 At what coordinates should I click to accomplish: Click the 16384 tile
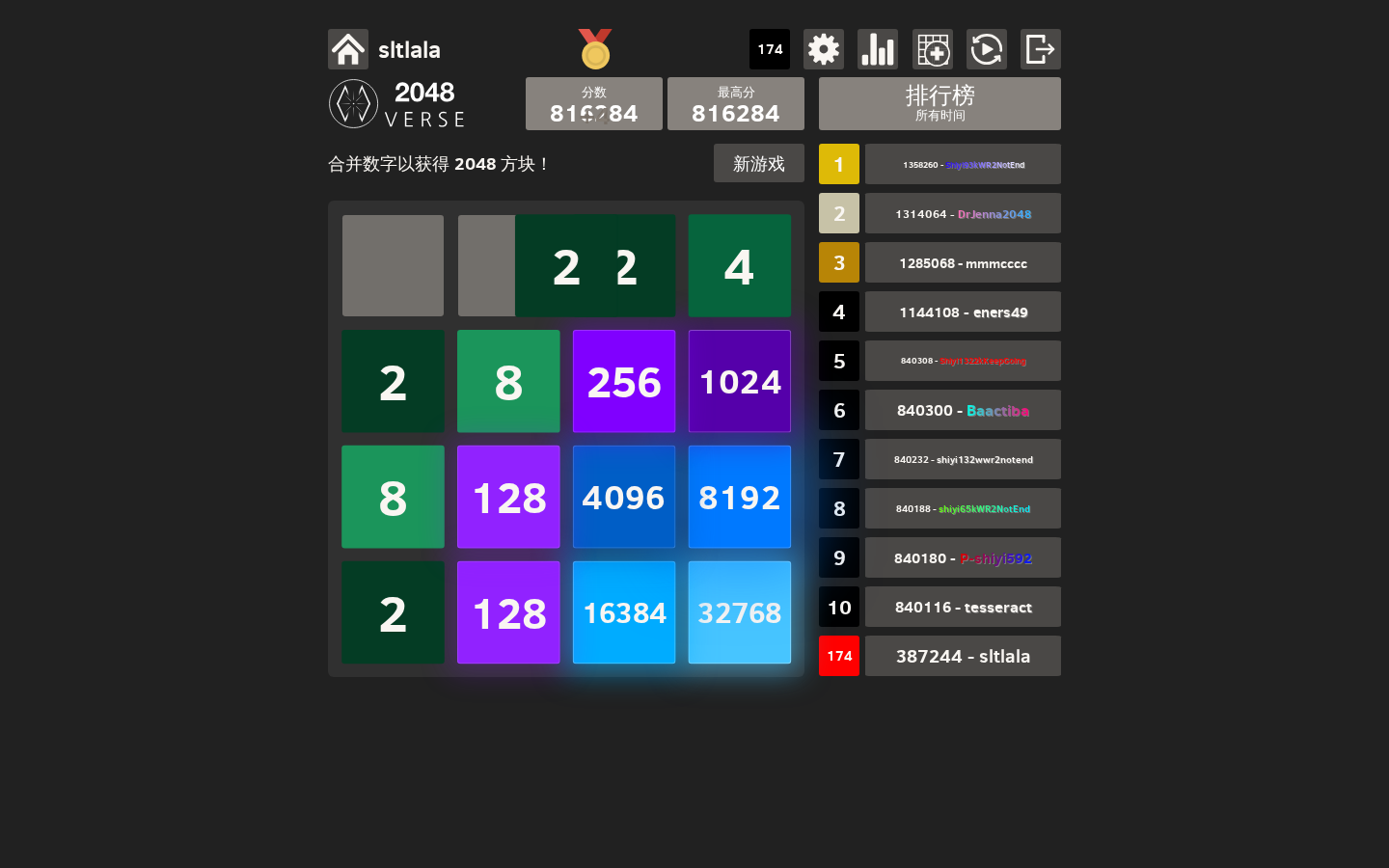[x=624, y=612]
